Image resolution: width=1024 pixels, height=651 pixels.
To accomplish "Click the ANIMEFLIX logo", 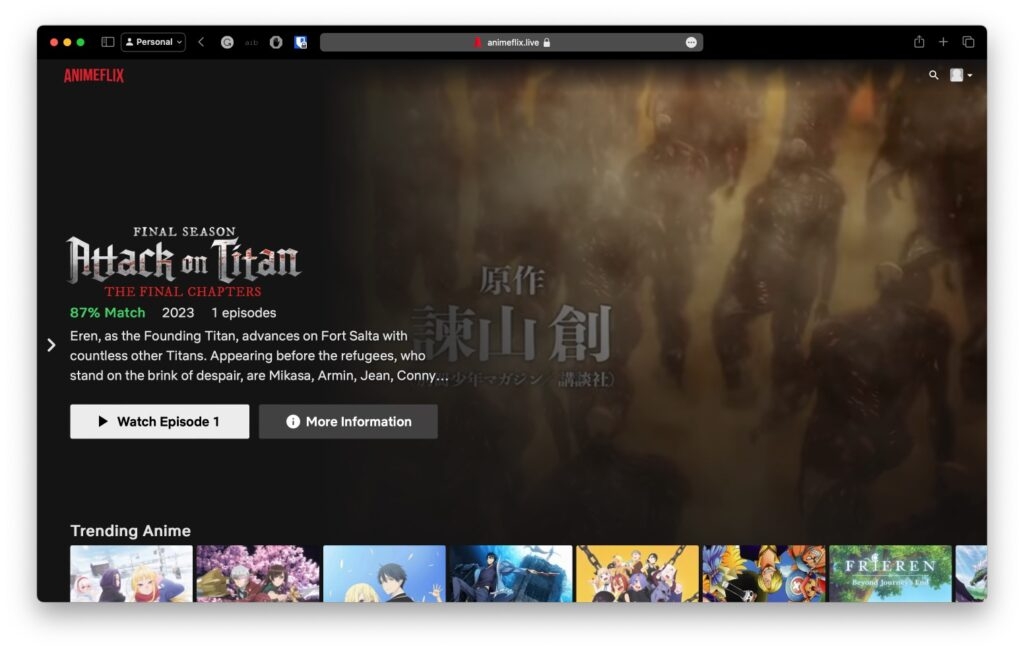I will (94, 76).
